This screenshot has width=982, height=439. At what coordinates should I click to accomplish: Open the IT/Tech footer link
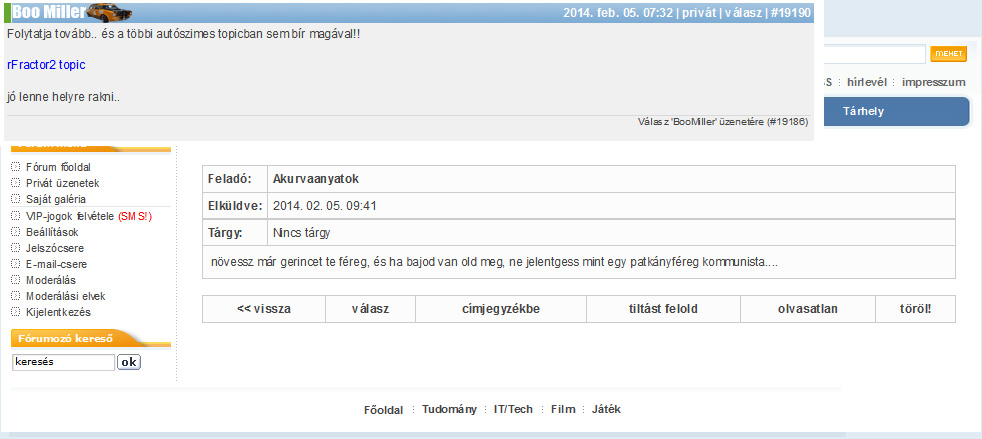pos(513,410)
